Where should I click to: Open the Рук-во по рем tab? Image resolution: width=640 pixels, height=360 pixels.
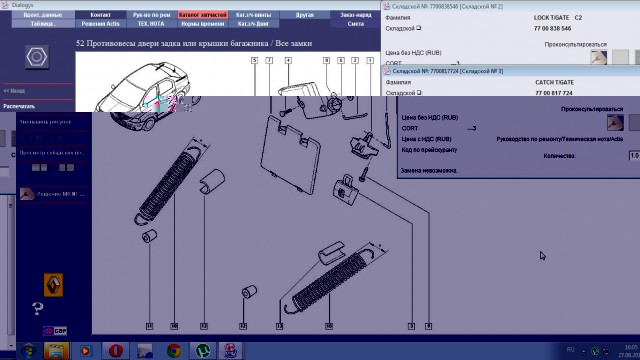point(151,15)
